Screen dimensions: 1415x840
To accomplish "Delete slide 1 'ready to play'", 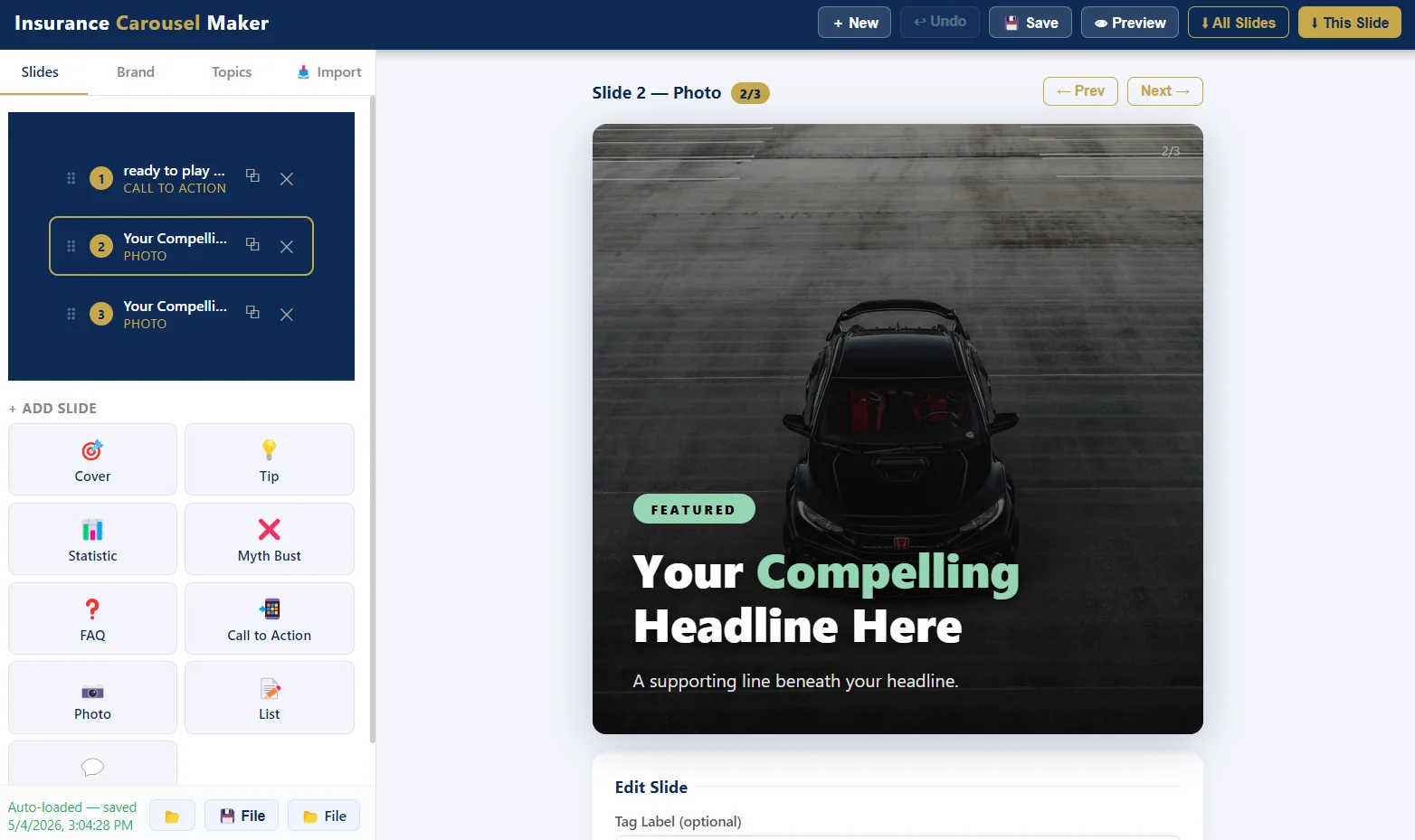I will [x=287, y=179].
